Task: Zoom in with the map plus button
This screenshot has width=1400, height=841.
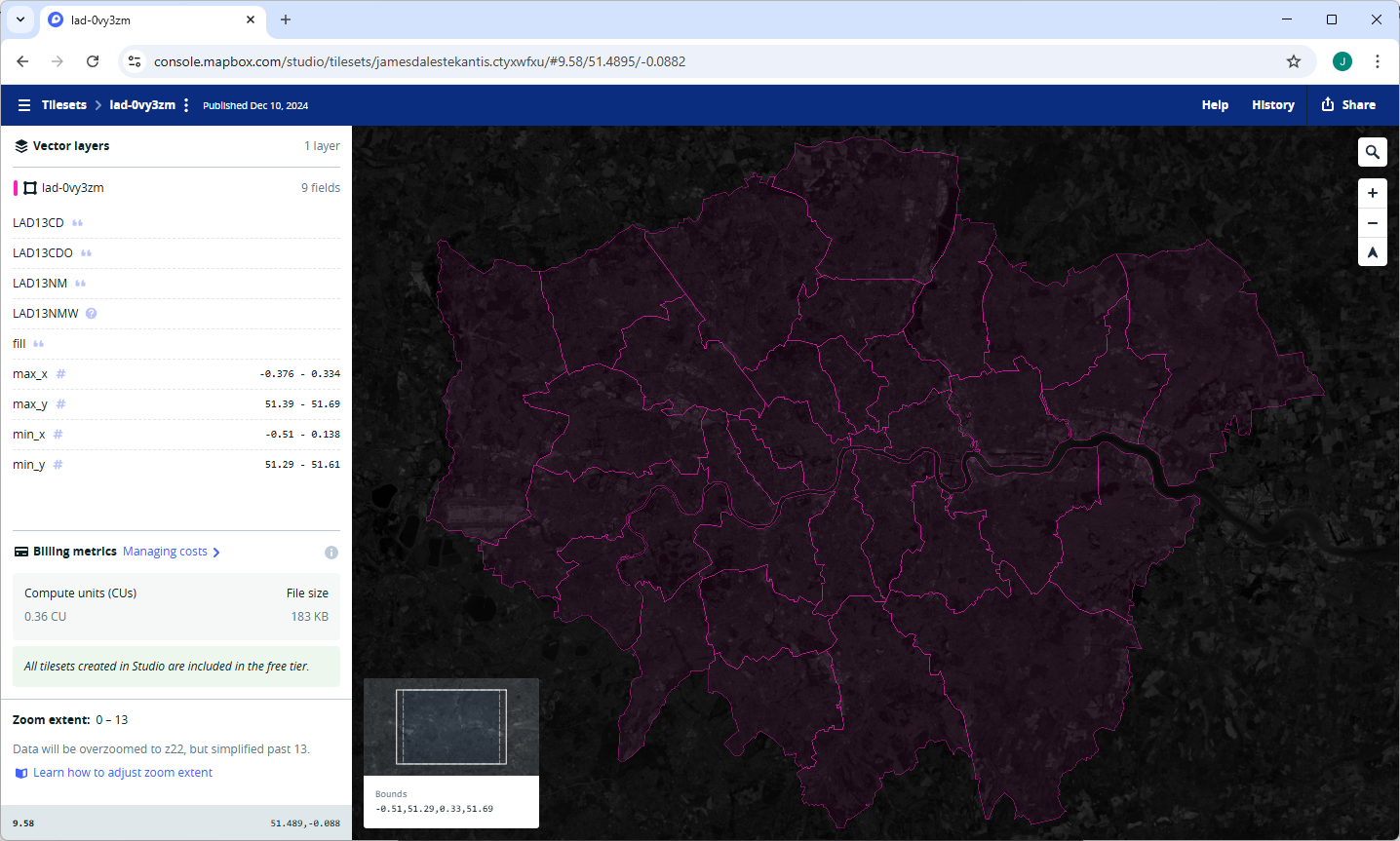Action: (x=1372, y=193)
